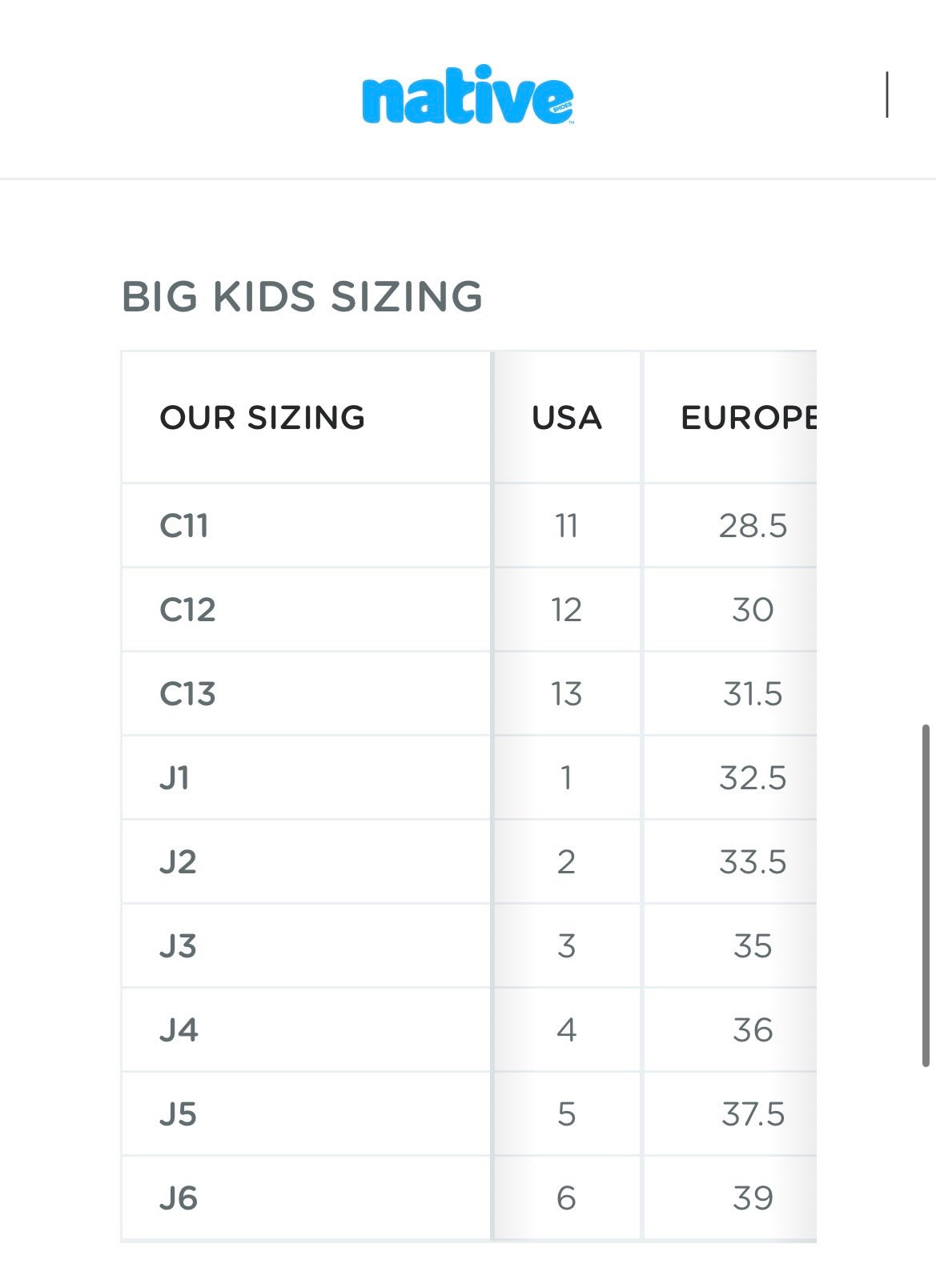
Task: Click the C11 size row label
Action: [184, 526]
